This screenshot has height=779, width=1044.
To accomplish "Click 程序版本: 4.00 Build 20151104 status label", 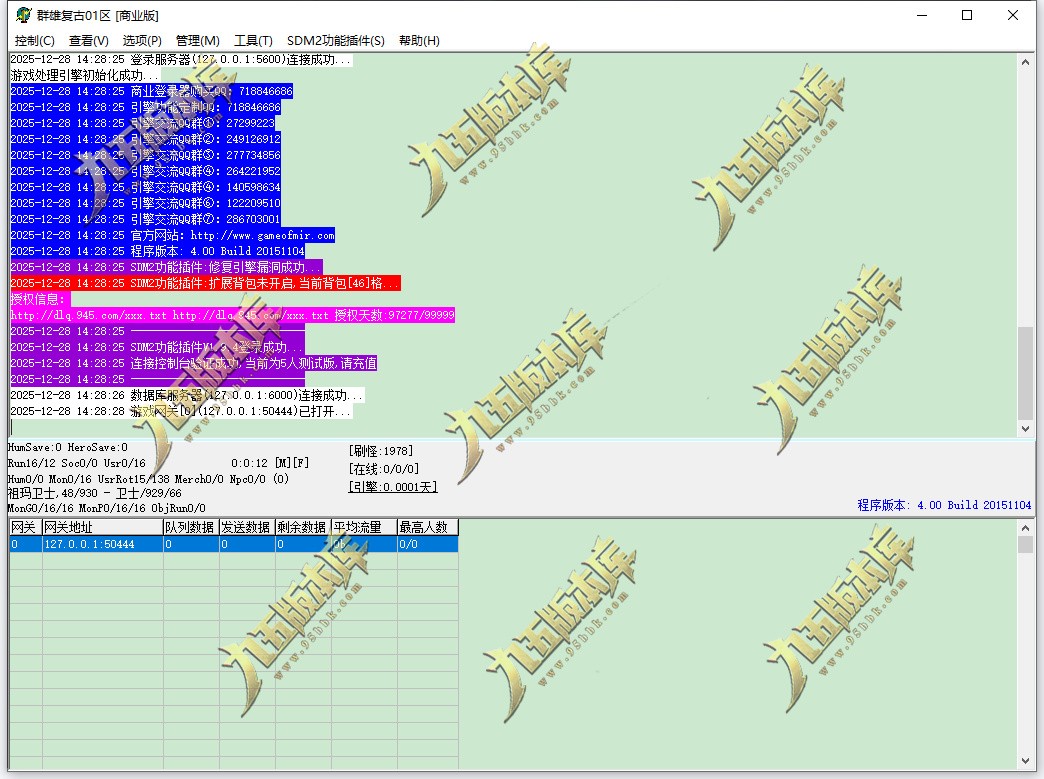I will (944, 505).
